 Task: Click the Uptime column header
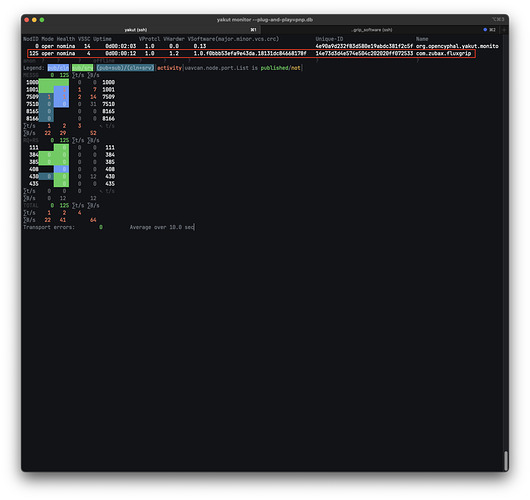(x=102, y=39)
